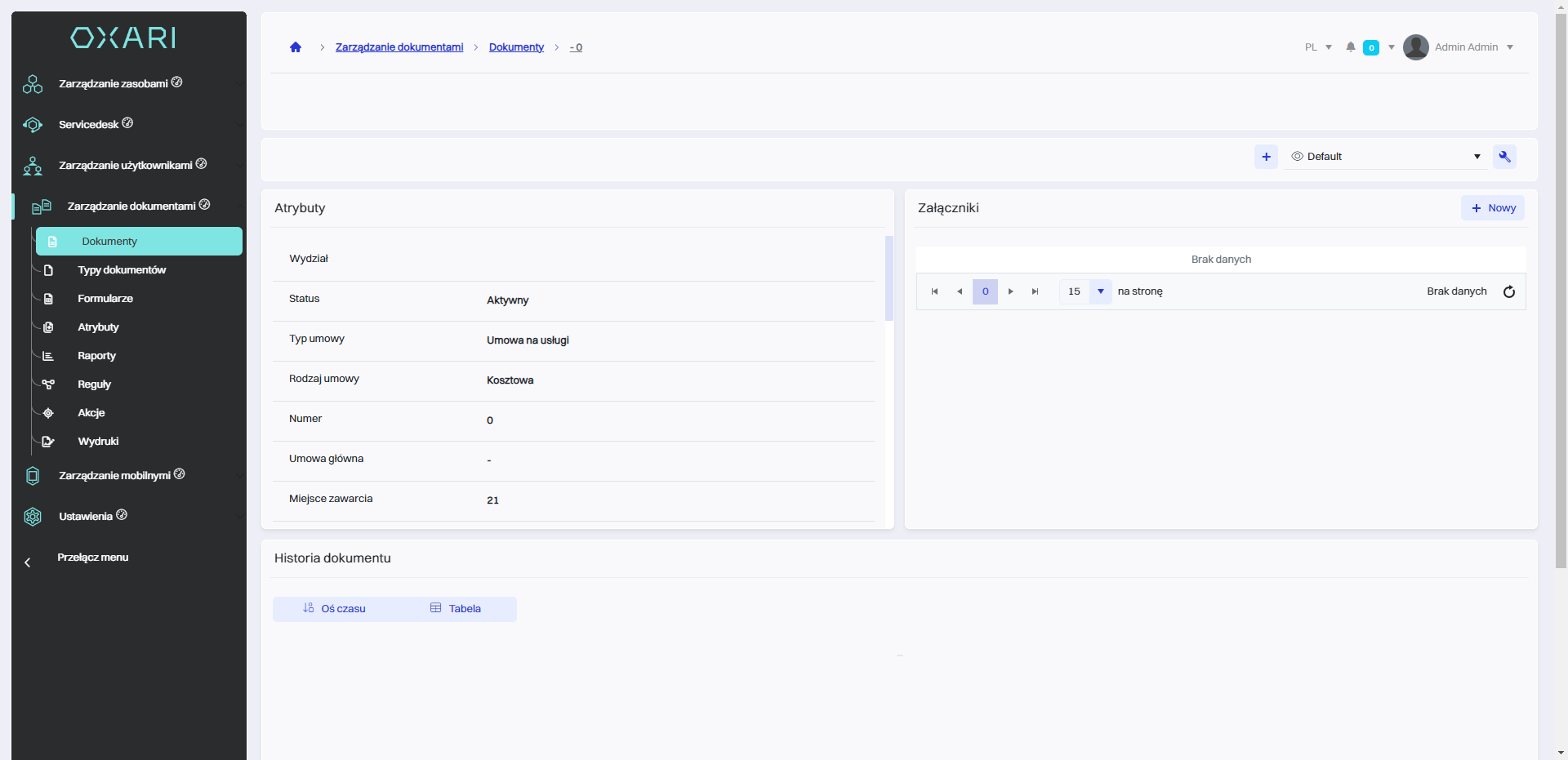Open Typy dokumentów in sidebar
The height and width of the screenshot is (760, 1568).
click(x=122, y=270)
